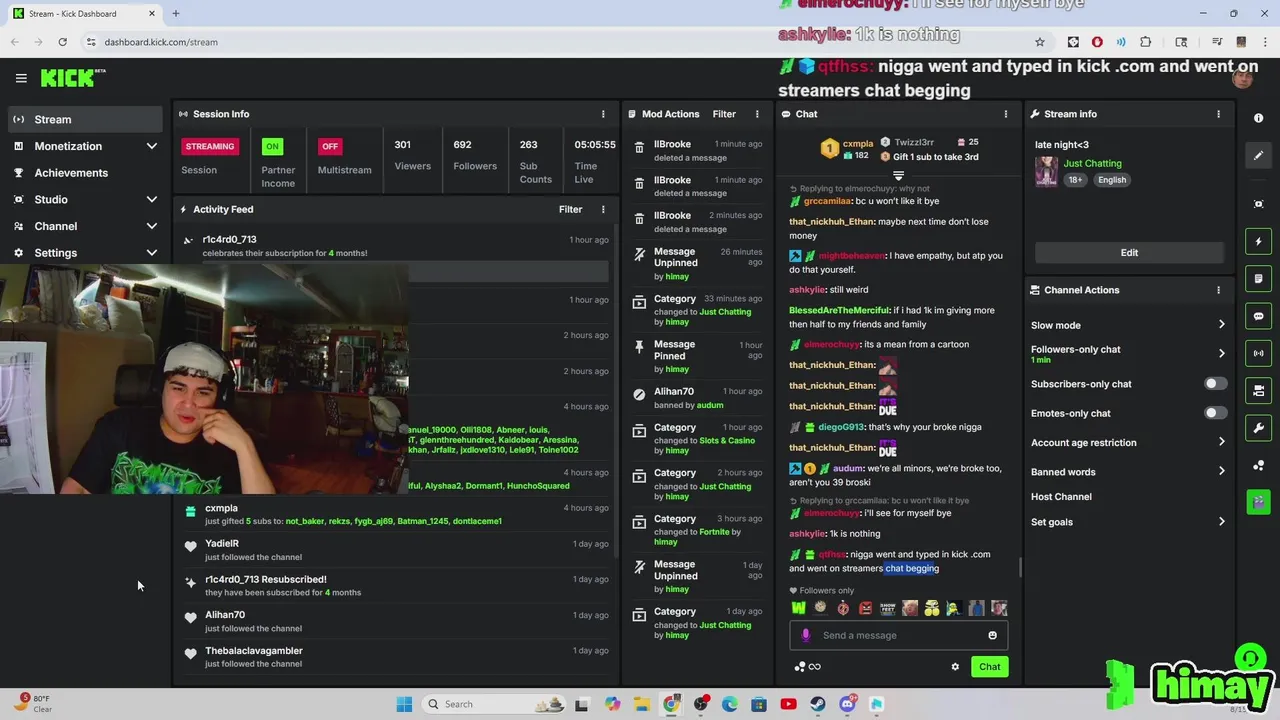Open the emoji picker in chat input

[992, 635]
